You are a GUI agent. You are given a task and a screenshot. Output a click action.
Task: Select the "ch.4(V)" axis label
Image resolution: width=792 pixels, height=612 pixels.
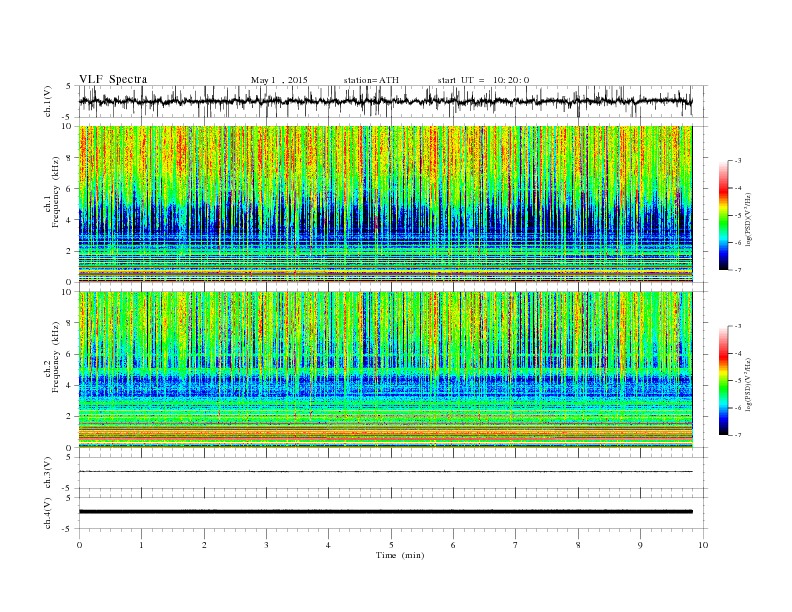(x=48, y=514)
